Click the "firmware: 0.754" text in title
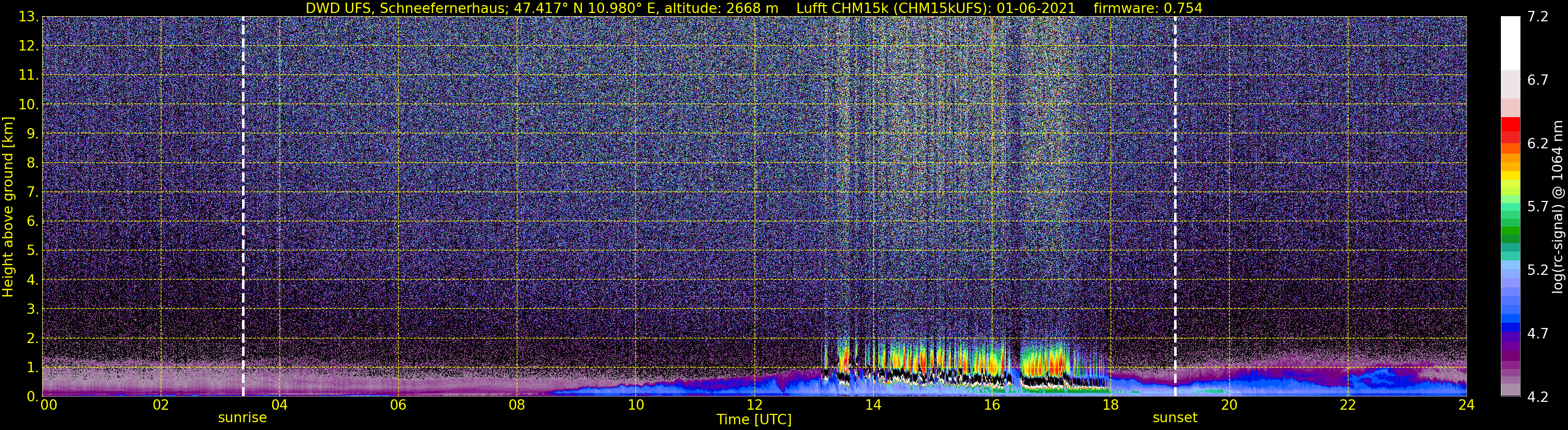Screen dimensions: 1568x430 tap(1148, 8)
